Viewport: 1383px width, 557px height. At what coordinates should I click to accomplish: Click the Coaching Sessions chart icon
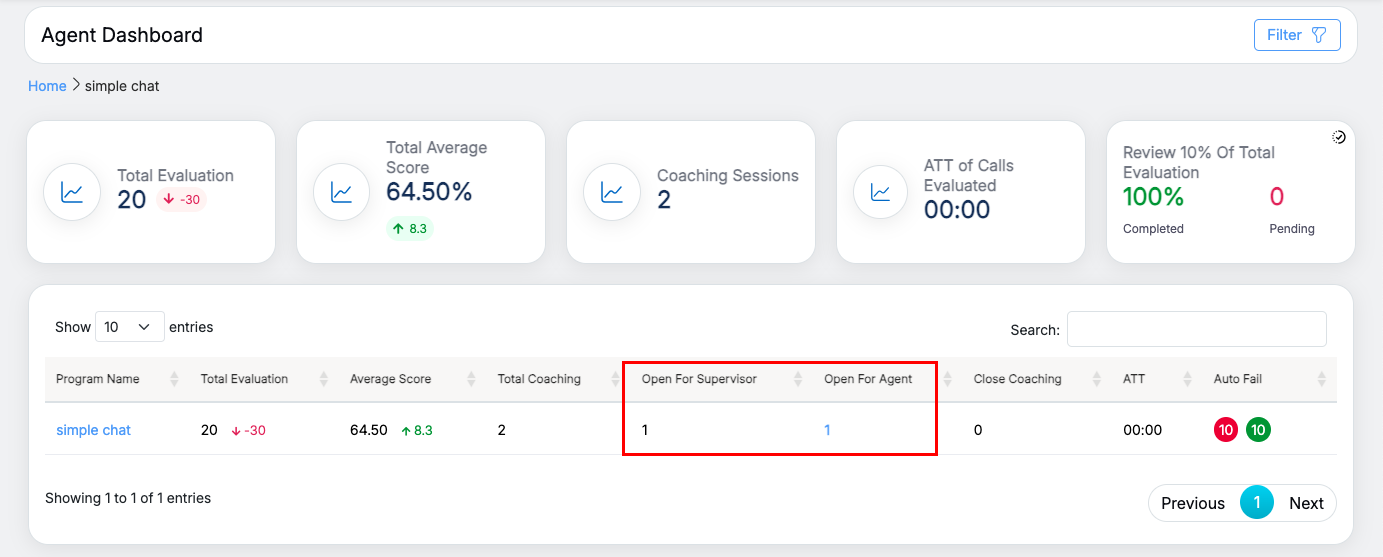tap(612, 192)
